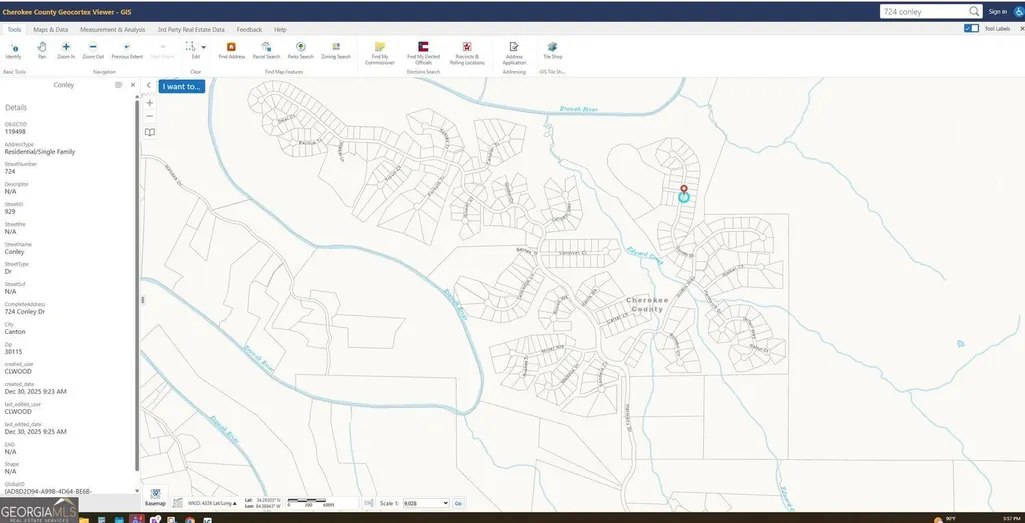This screenshot has width=1025, height=523.
Task: Zoom out with the map minus button
Action: point(150,116)
